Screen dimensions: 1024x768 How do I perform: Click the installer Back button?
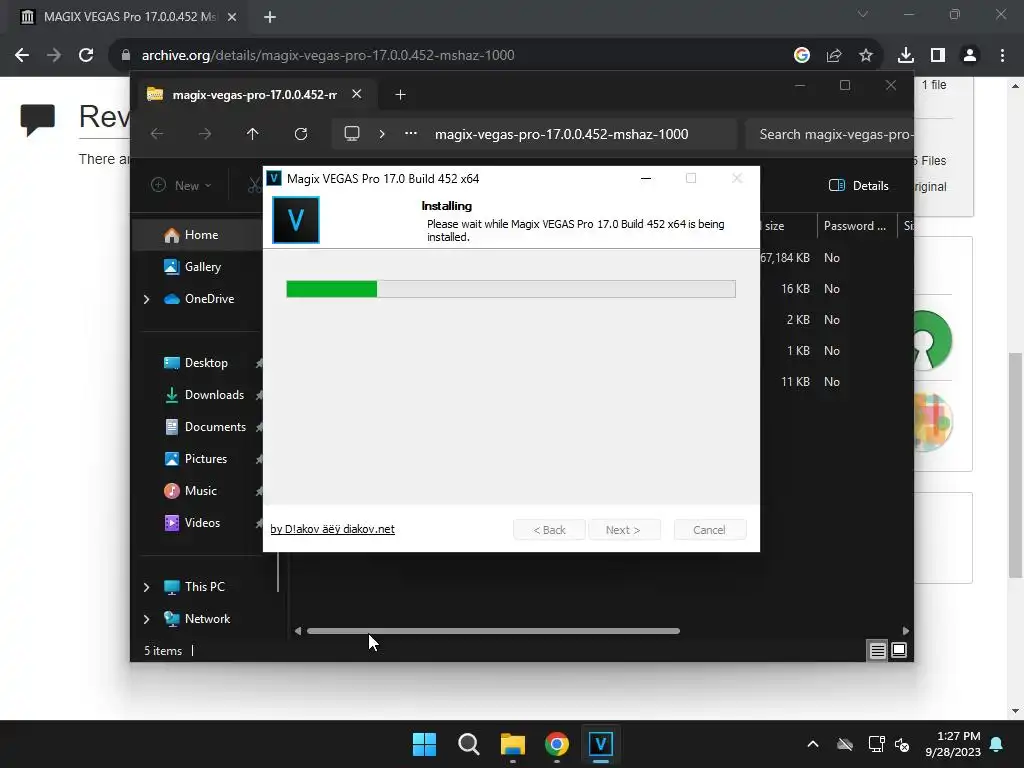pos(549,530)
